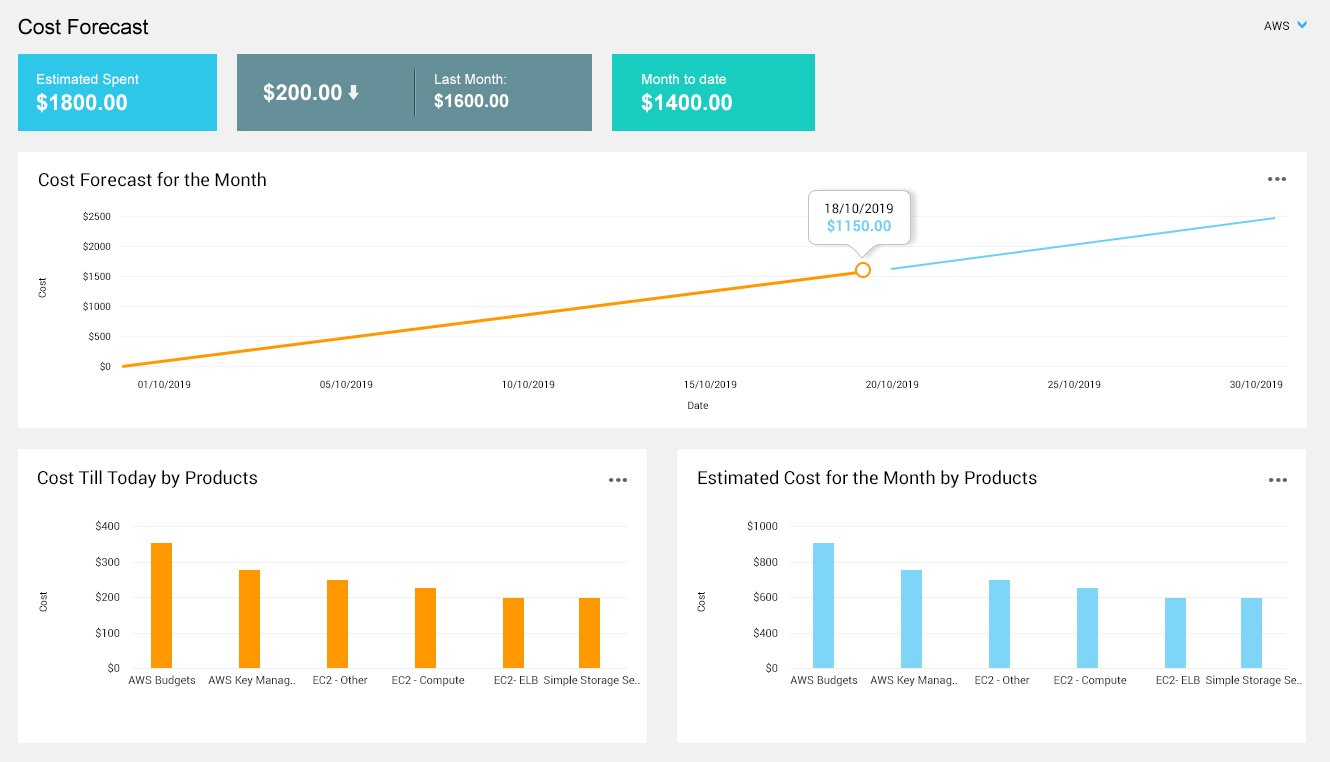Click the 01/10/2019 date axis label
1330x762 pixels.
164,384
